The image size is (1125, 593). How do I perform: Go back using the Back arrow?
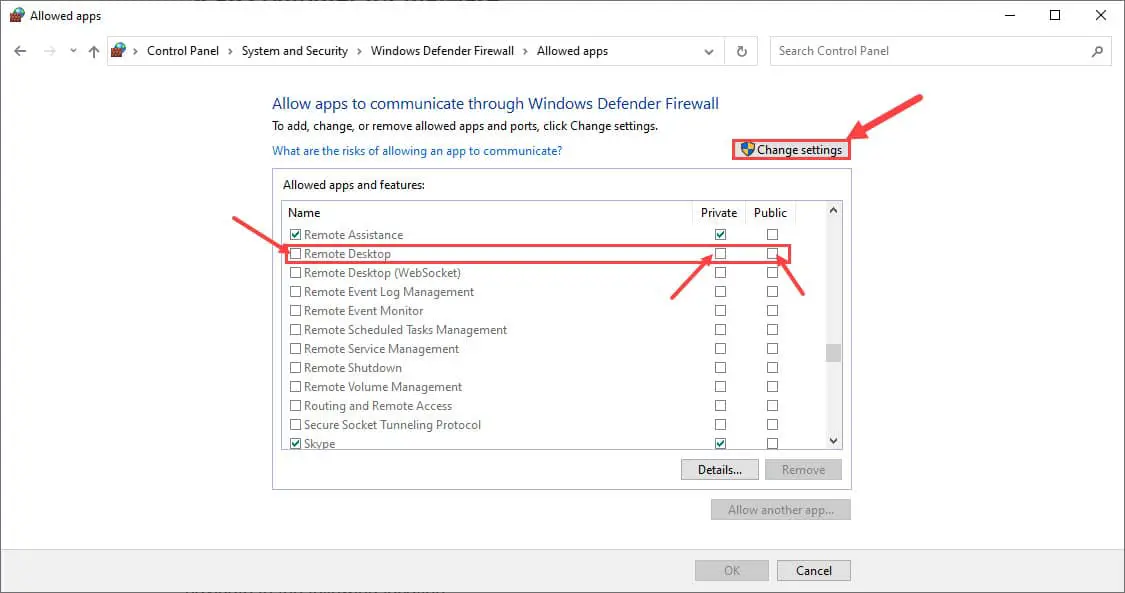[x=20, y=51]
